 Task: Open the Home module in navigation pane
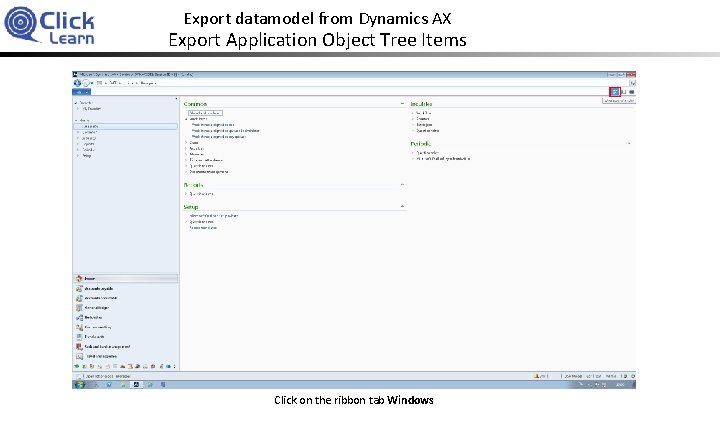point(125,278)
